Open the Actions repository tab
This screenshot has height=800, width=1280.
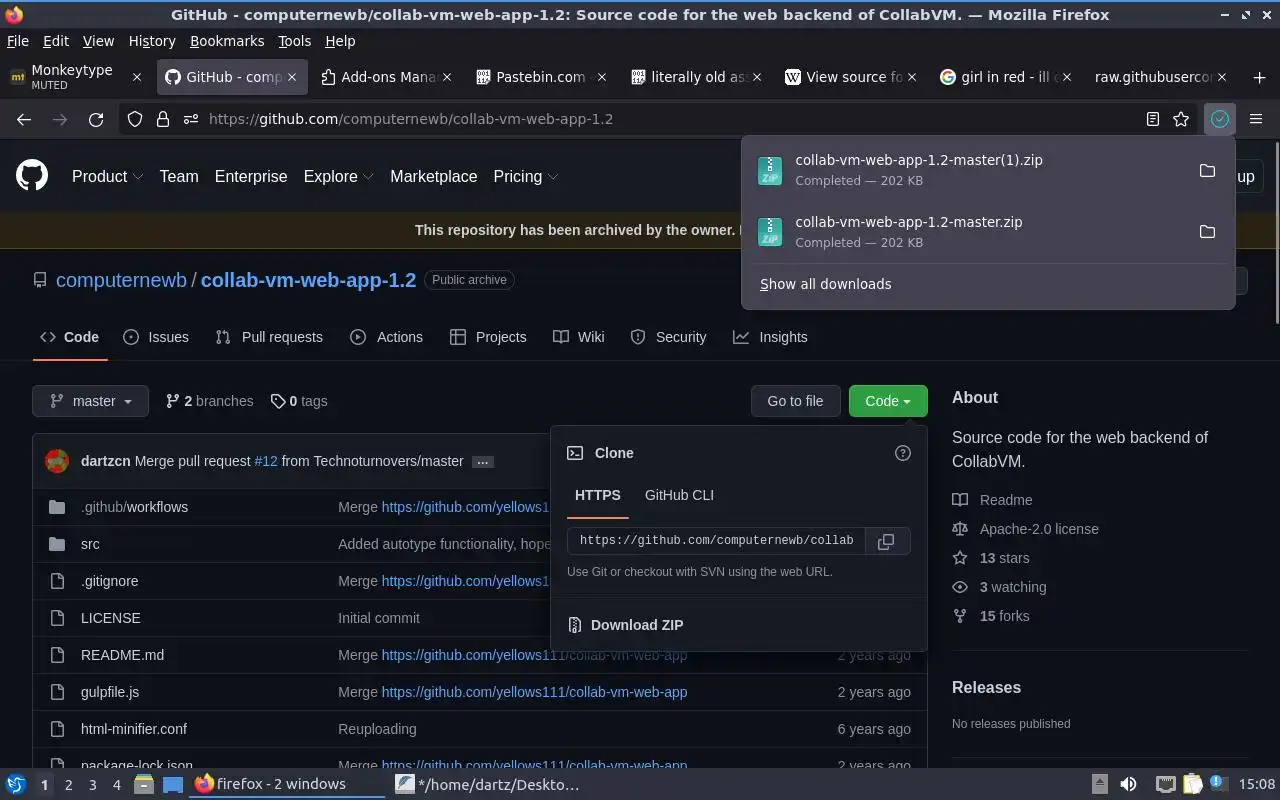[386, 337]
